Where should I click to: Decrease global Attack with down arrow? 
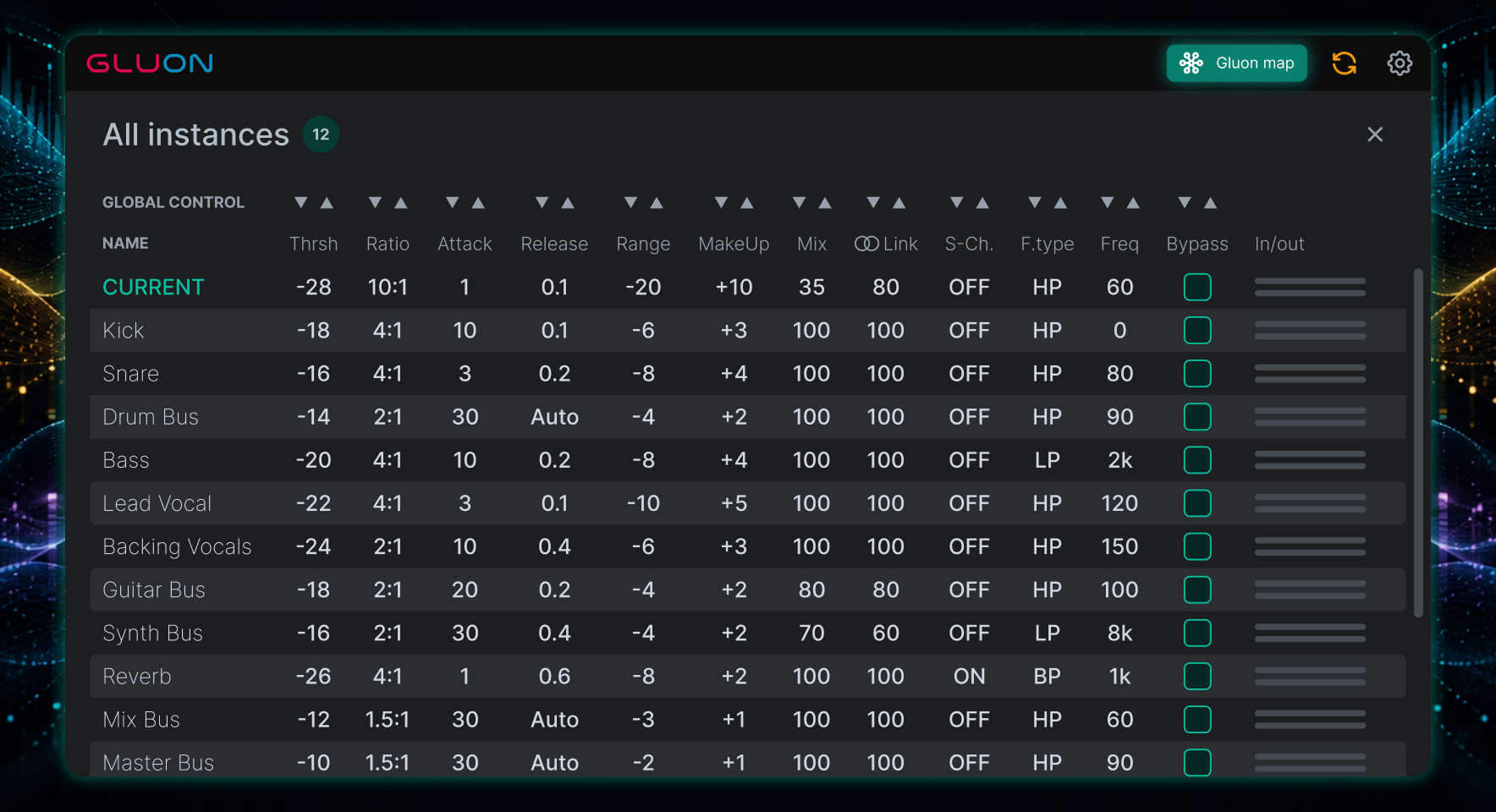(453, 203)
